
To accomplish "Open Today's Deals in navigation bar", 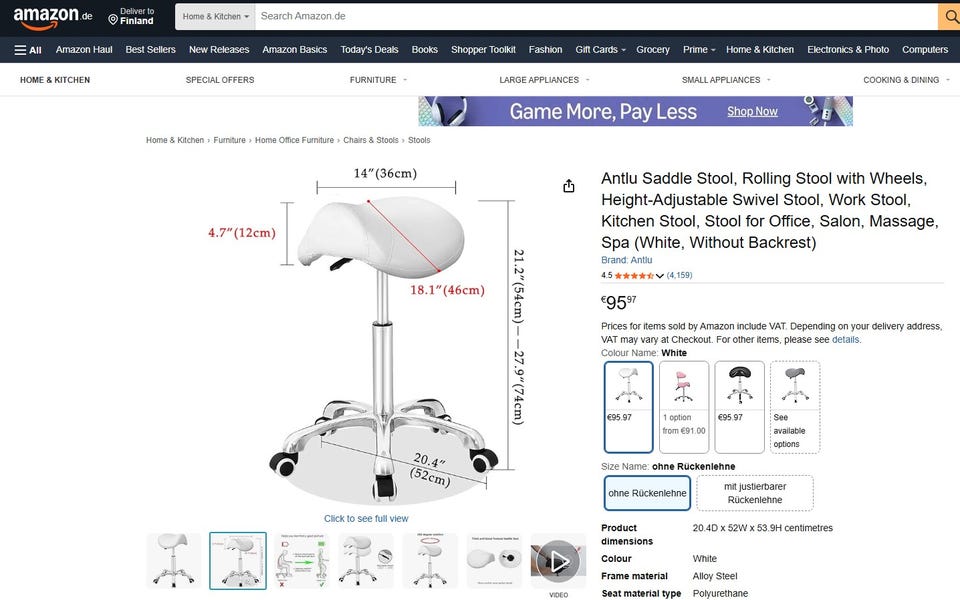I will click(x=369, y=50).
